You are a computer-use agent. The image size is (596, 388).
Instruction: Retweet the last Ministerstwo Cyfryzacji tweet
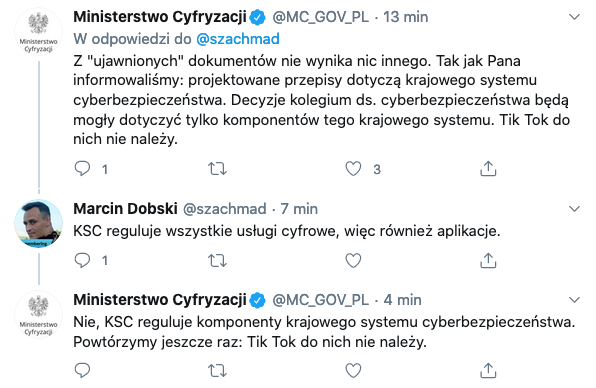pyautogui.click(x=217, y=371)
